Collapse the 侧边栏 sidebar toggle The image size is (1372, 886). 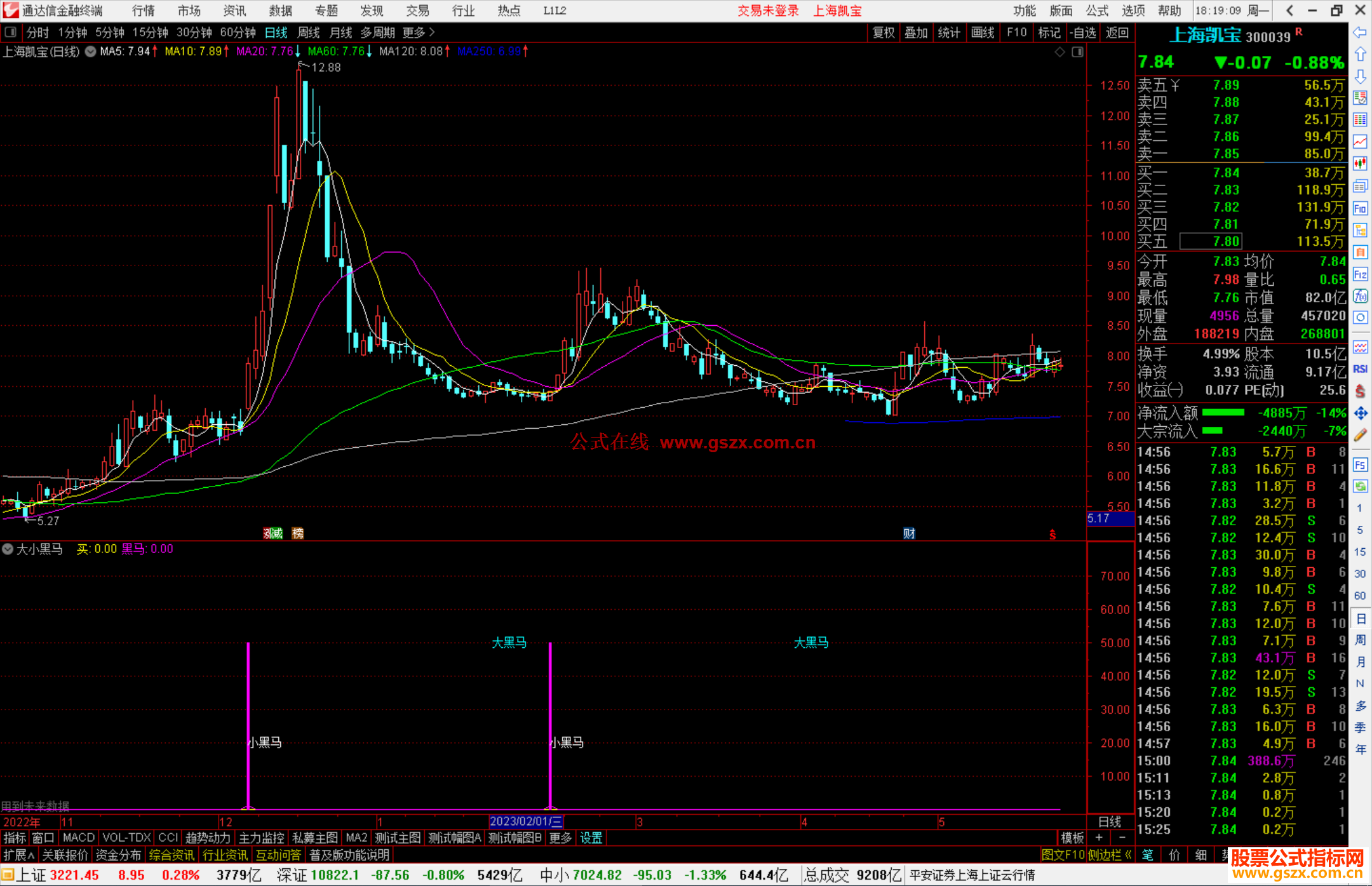coord(1110,855)
